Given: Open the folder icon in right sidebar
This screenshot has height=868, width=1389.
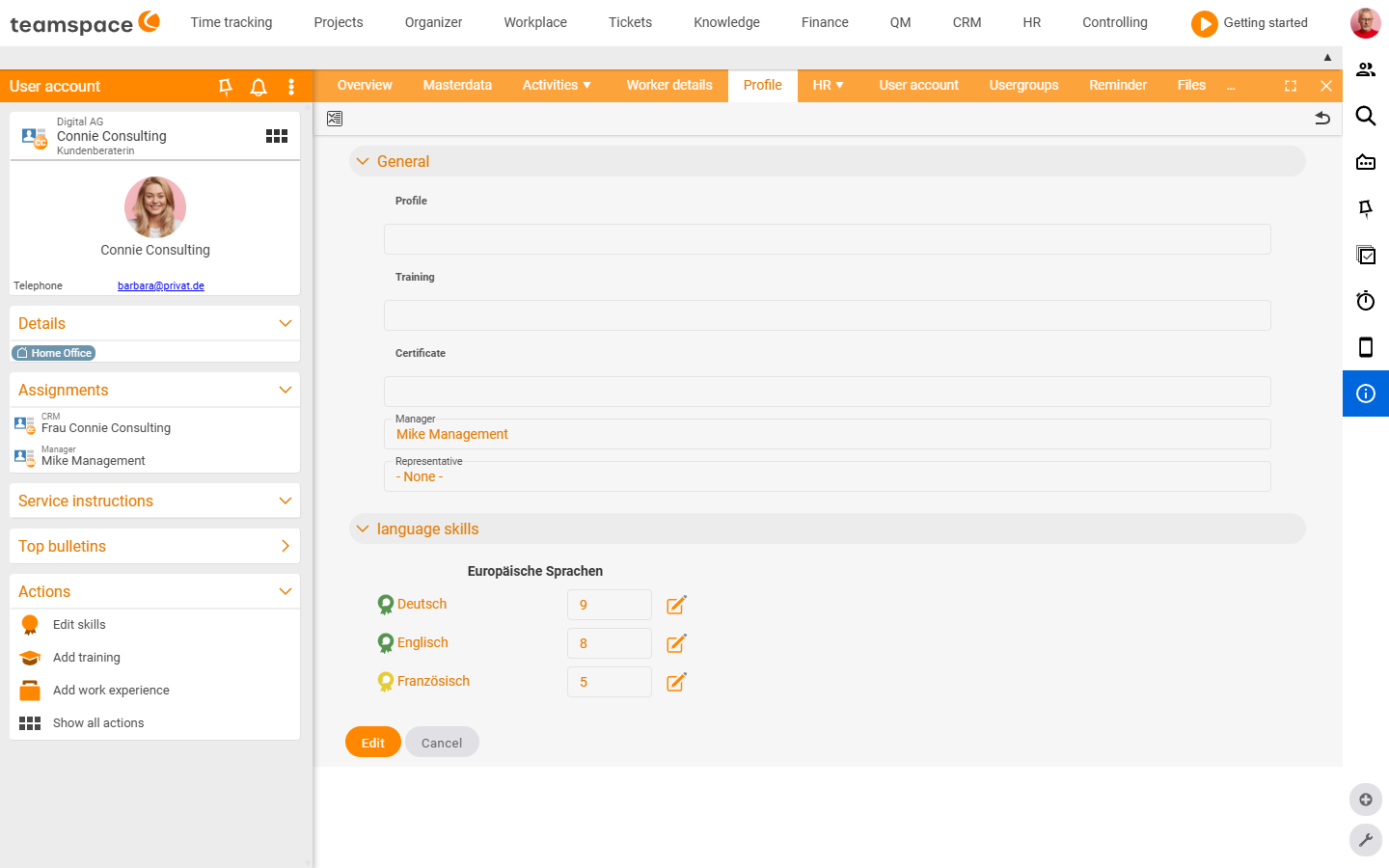Looking at the screenshot, I should [x=1366, y=162].
